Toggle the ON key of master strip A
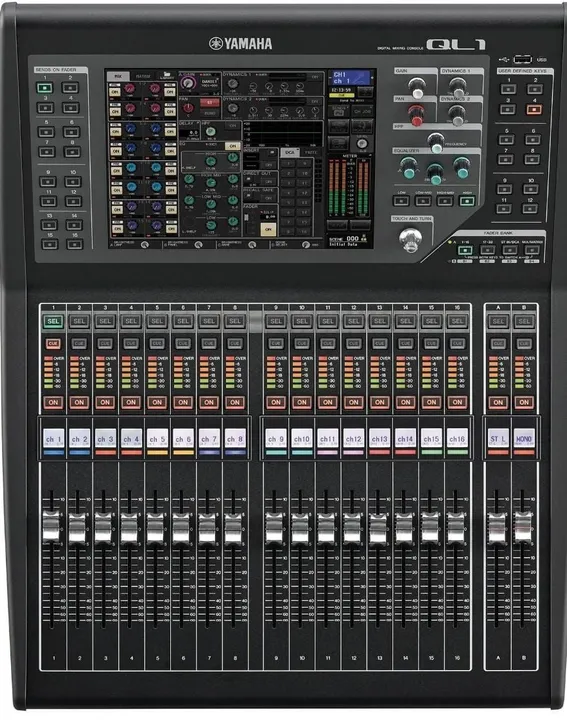This screenshot has width=567, height=720. (x=498, y=402)
